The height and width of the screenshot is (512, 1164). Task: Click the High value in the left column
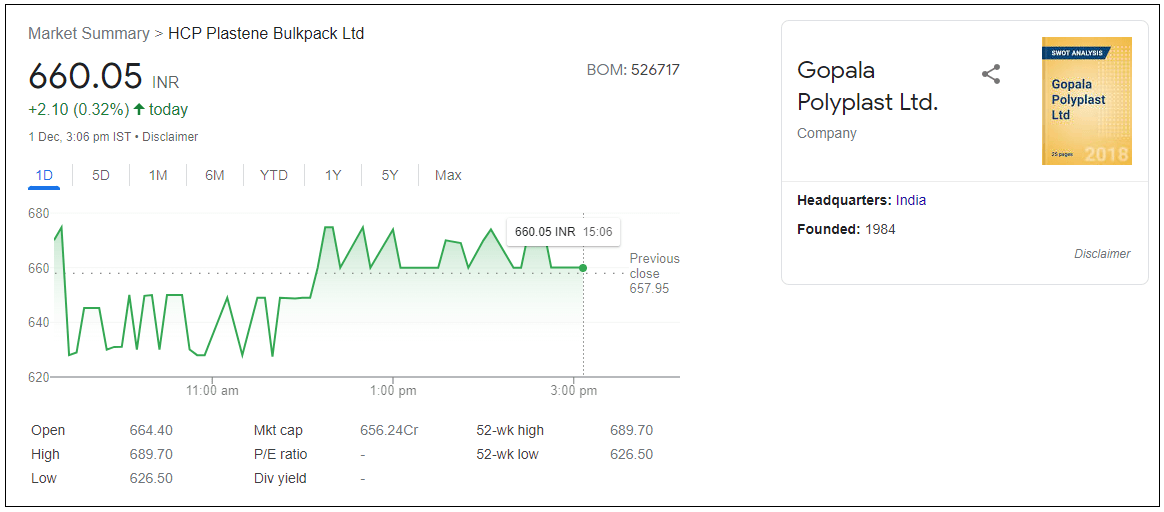pyautogui.click(x=151, y=454)
